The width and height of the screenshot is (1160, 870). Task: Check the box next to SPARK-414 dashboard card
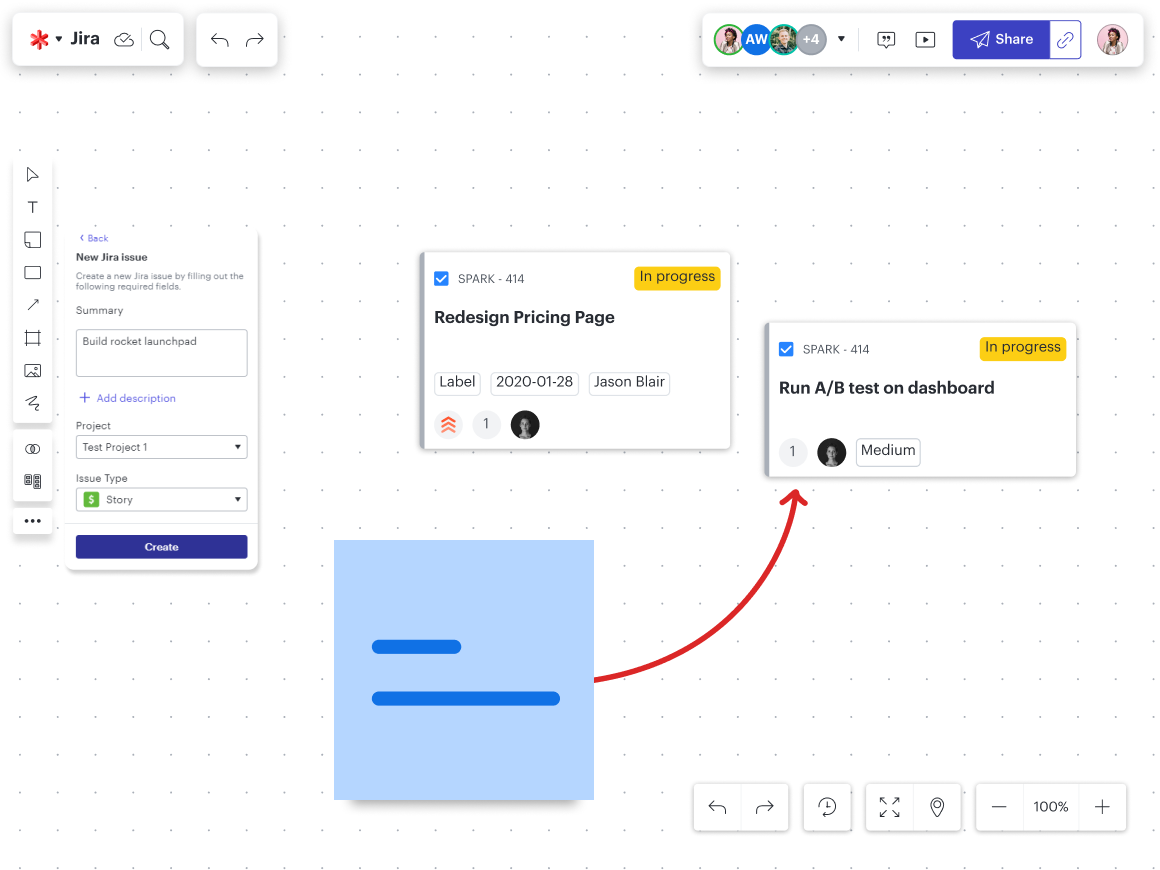(x=787, y=348)
